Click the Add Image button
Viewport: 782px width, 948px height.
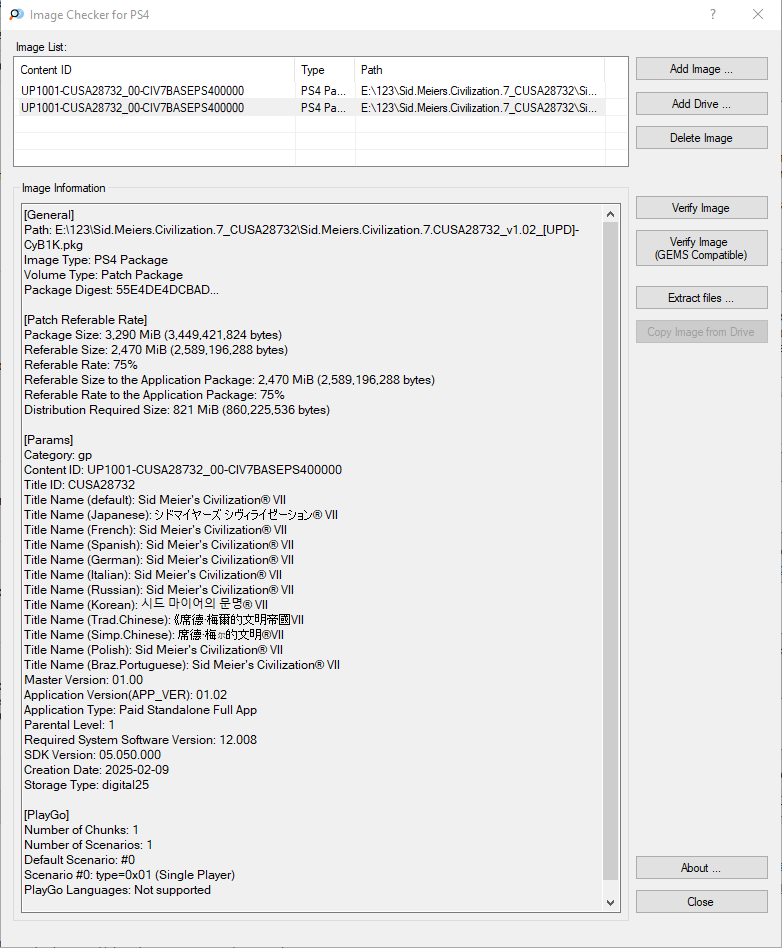[x=702, y=69]
